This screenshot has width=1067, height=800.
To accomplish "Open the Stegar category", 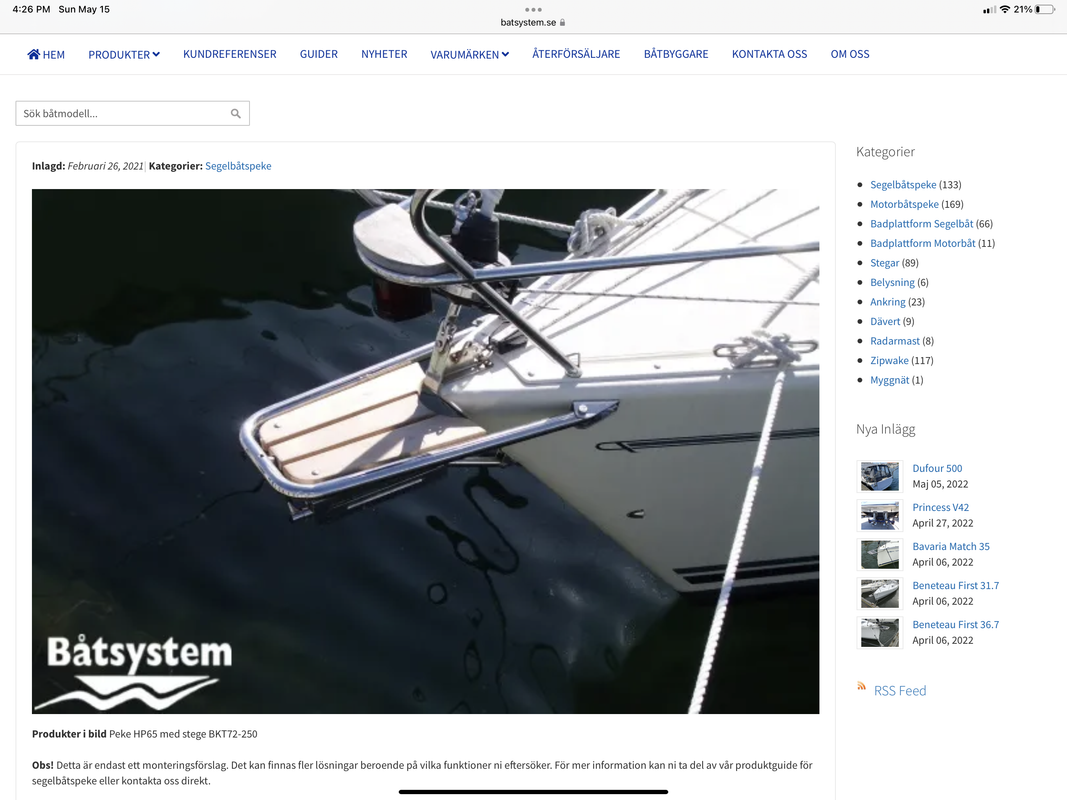I will click(885, 263).
